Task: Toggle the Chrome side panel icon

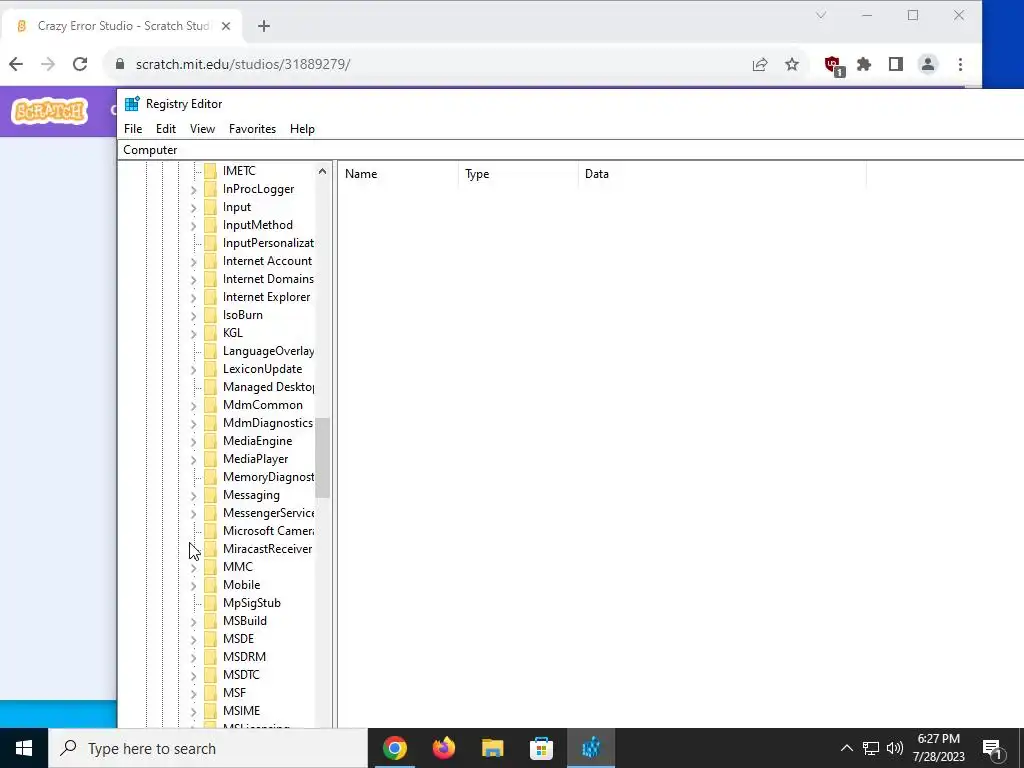Action: pyautogui.click(x=895, y=64)
